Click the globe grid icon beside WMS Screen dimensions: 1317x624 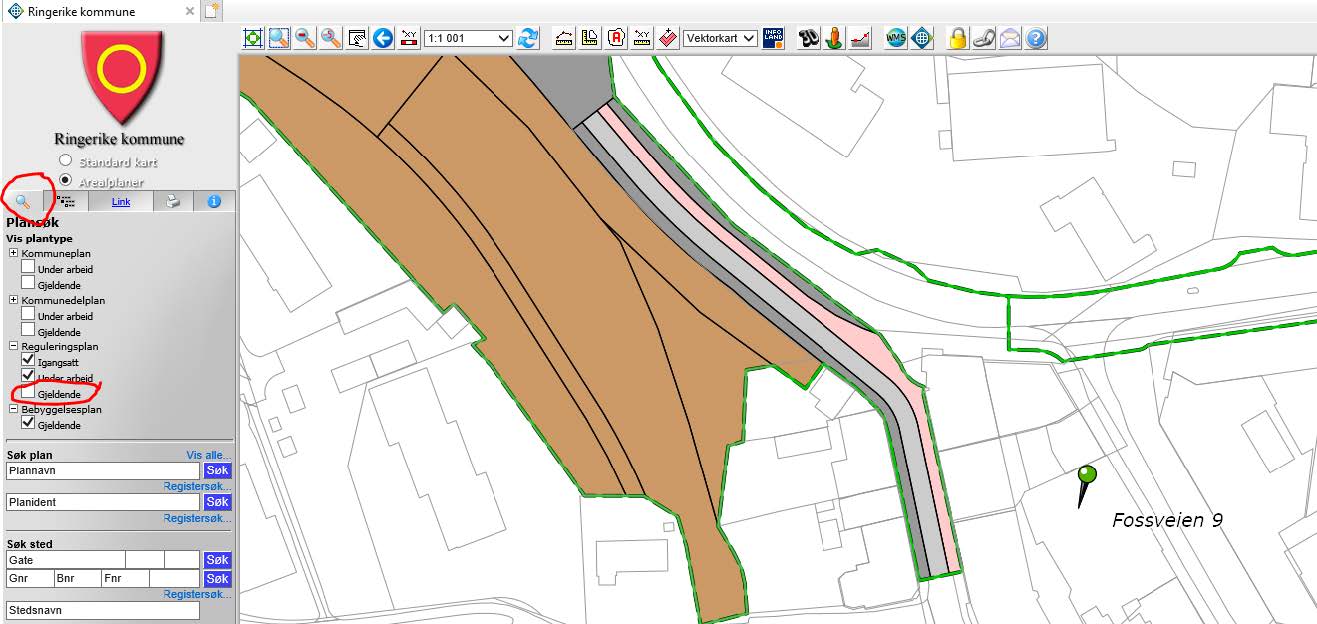(922, 38)
